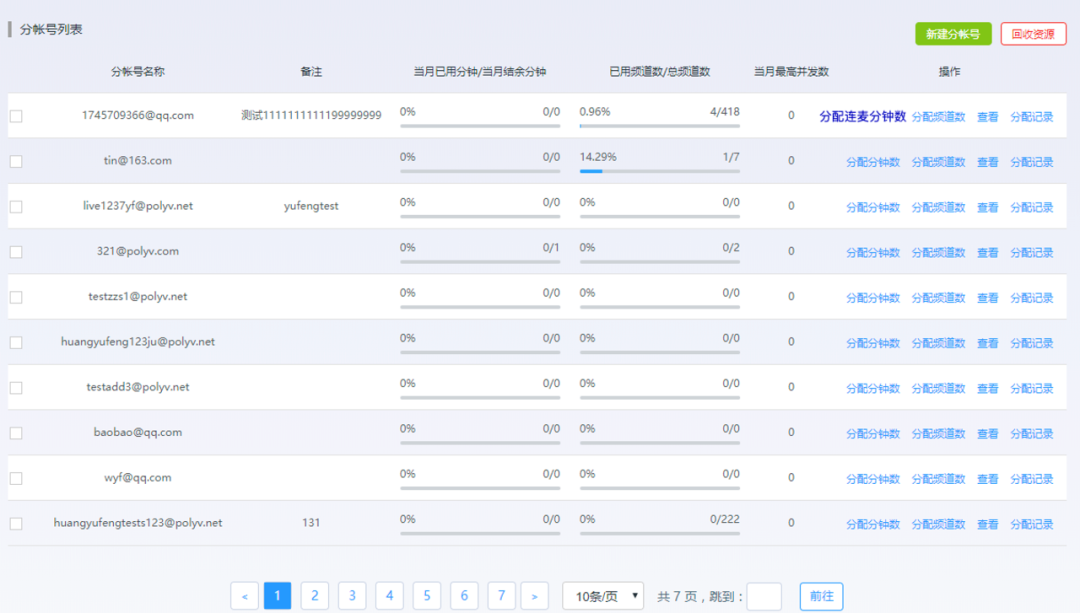Tick the checkbox for baobao@qq.com
This screenshot has height=613, width=1080.
(16, 433)
